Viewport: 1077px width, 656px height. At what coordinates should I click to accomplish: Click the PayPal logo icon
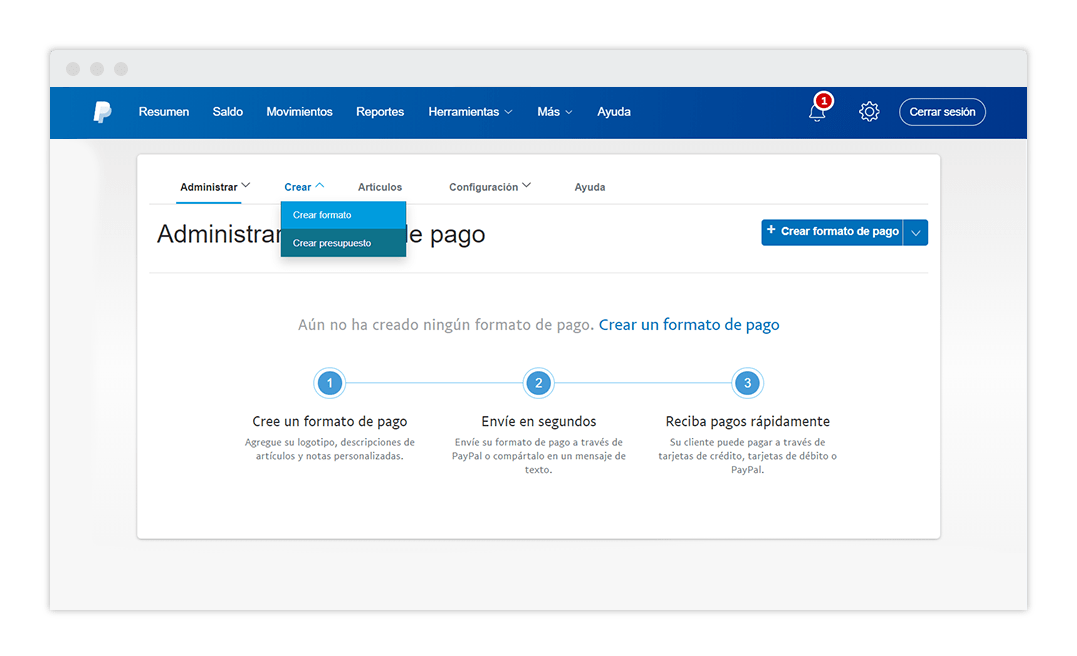102,112
